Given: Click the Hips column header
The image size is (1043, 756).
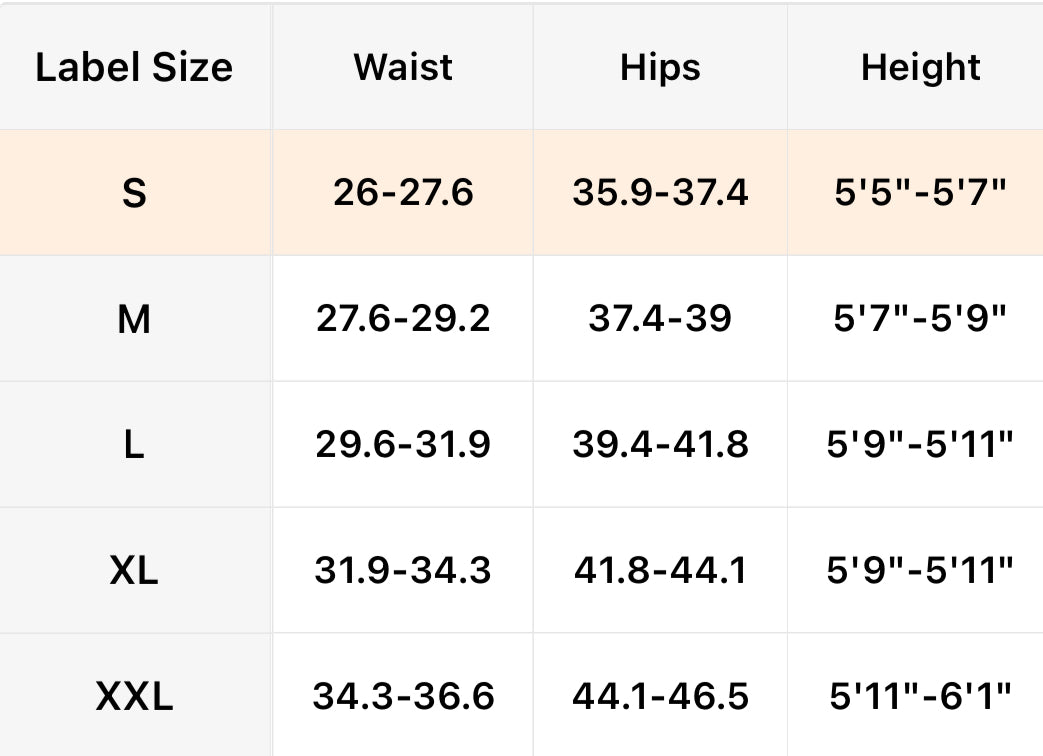Looking at the screenshot, I should tap(660, 68).
